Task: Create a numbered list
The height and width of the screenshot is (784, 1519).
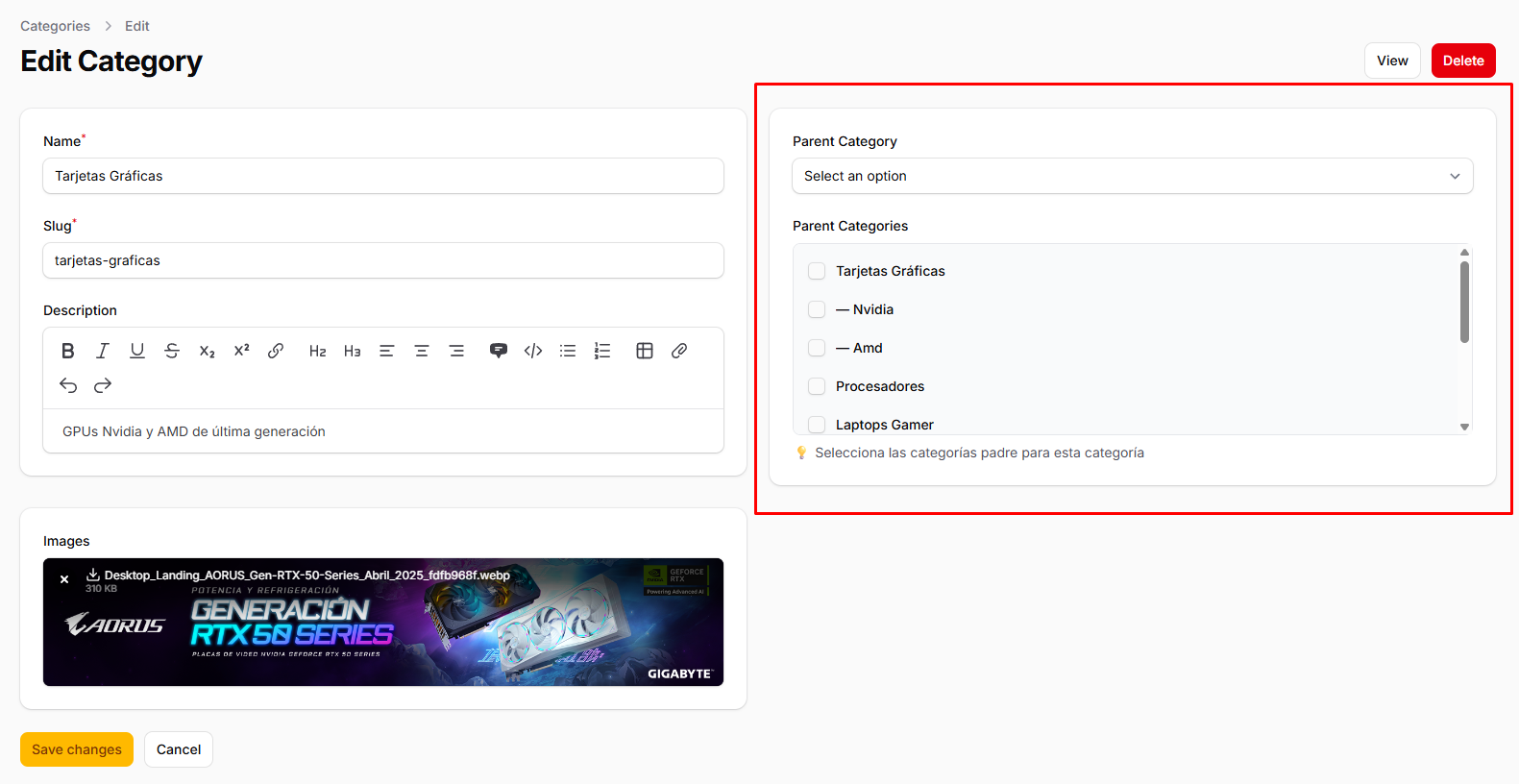Action: coord(602,351)
